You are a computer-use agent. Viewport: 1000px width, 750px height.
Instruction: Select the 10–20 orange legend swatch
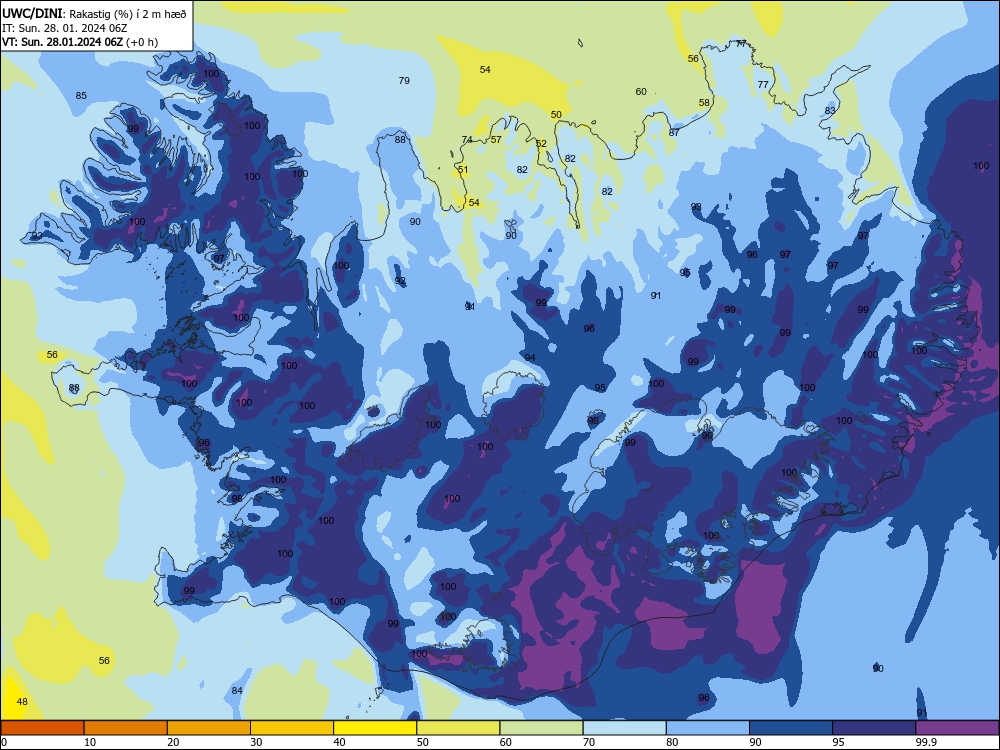(126, 728)
